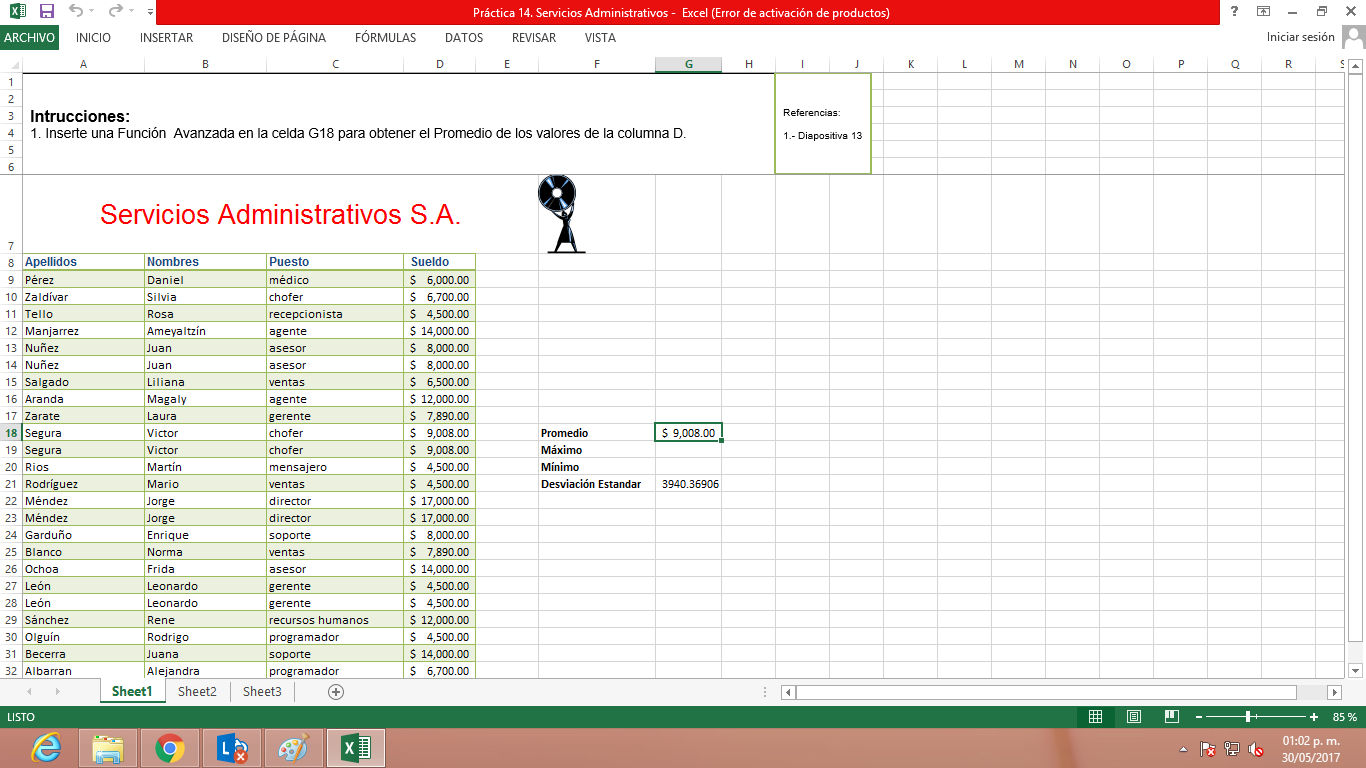The height and width of the screenshot is (768, 1366).
Task: Select the Sheet2 worksheet tab
Action: point(197,691)
